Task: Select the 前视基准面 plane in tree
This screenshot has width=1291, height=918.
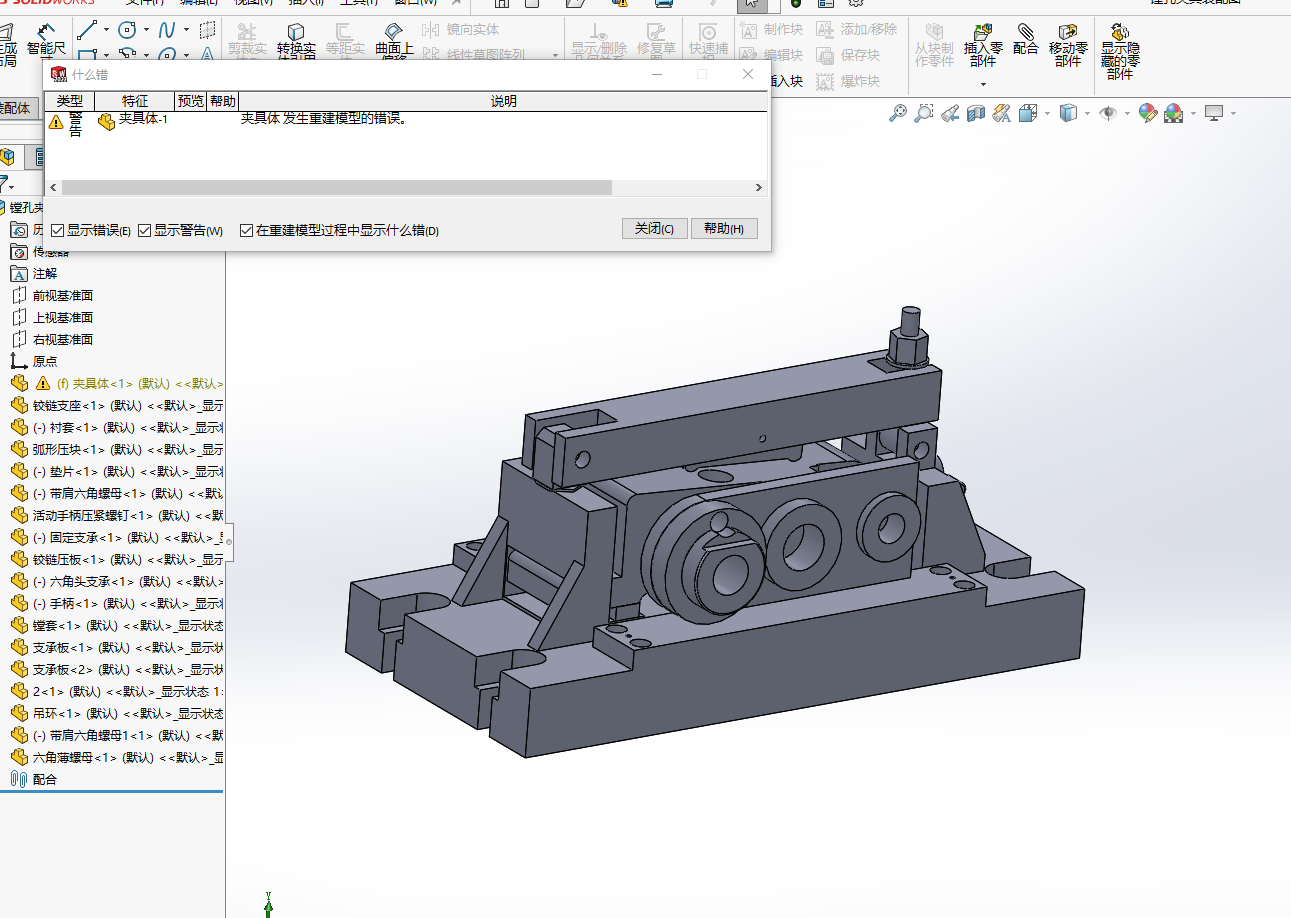Action: (x=62, y=295)
